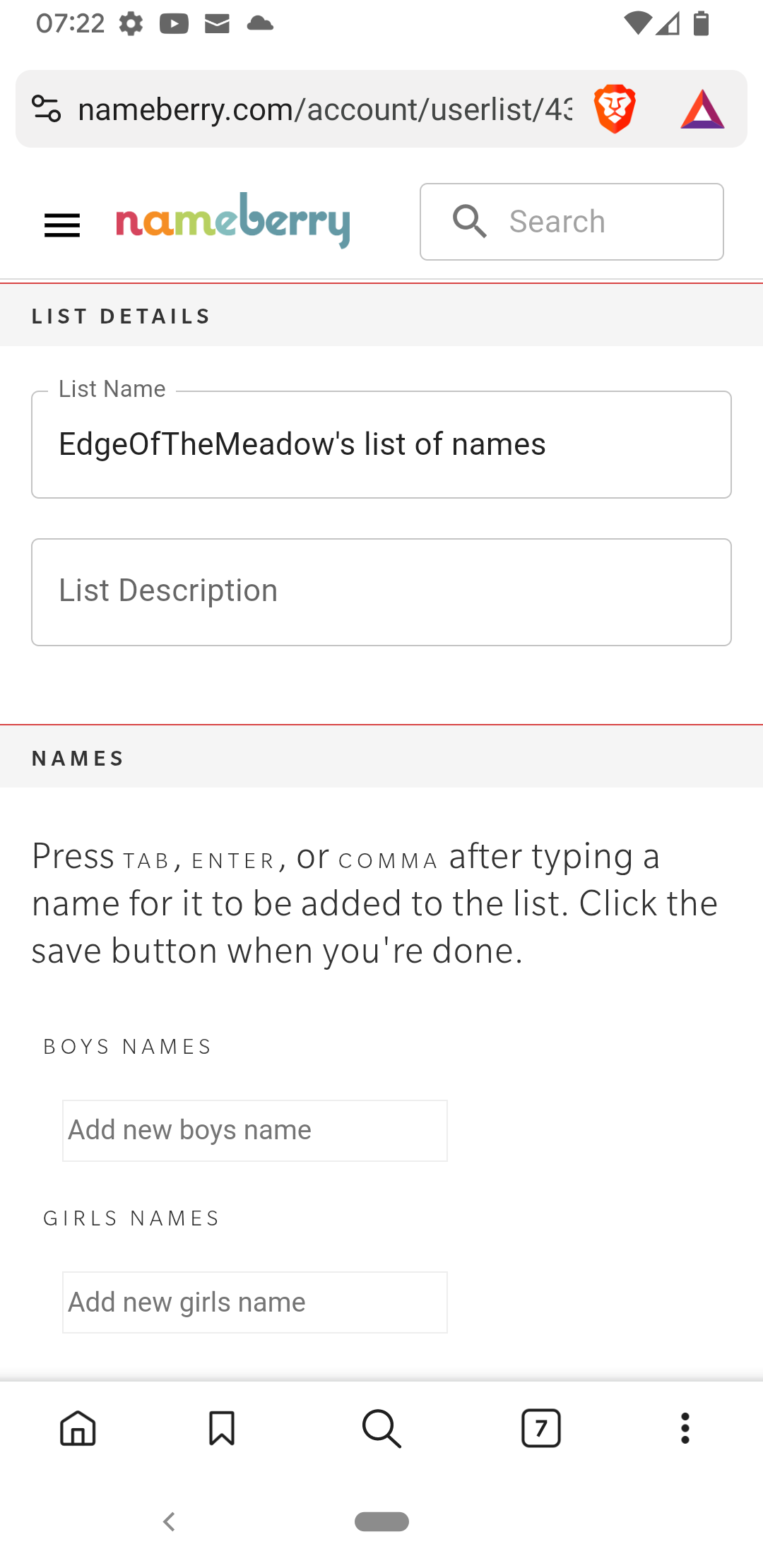Tap the site settings icon in address bar
The height and width of the screenshot is (1568, 763).
pyautogui.click(x=47, y=109)
